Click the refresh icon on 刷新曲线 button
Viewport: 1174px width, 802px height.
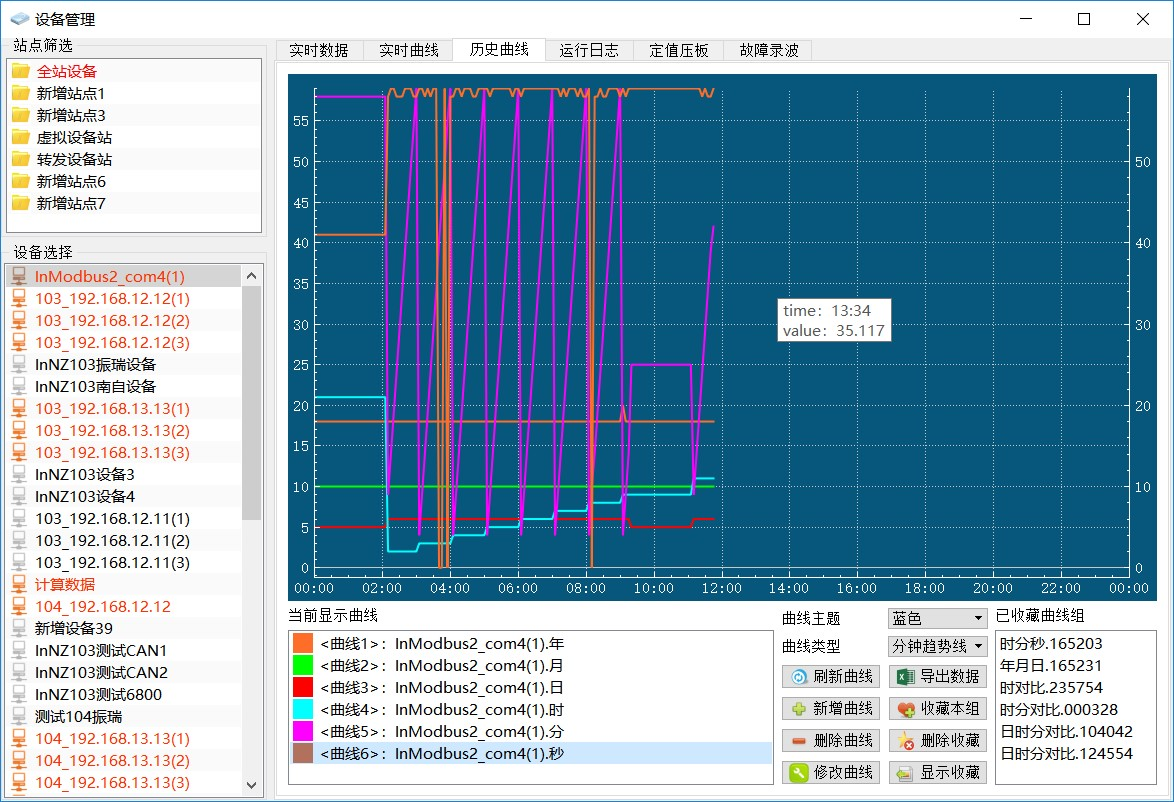tap(799, 677)
